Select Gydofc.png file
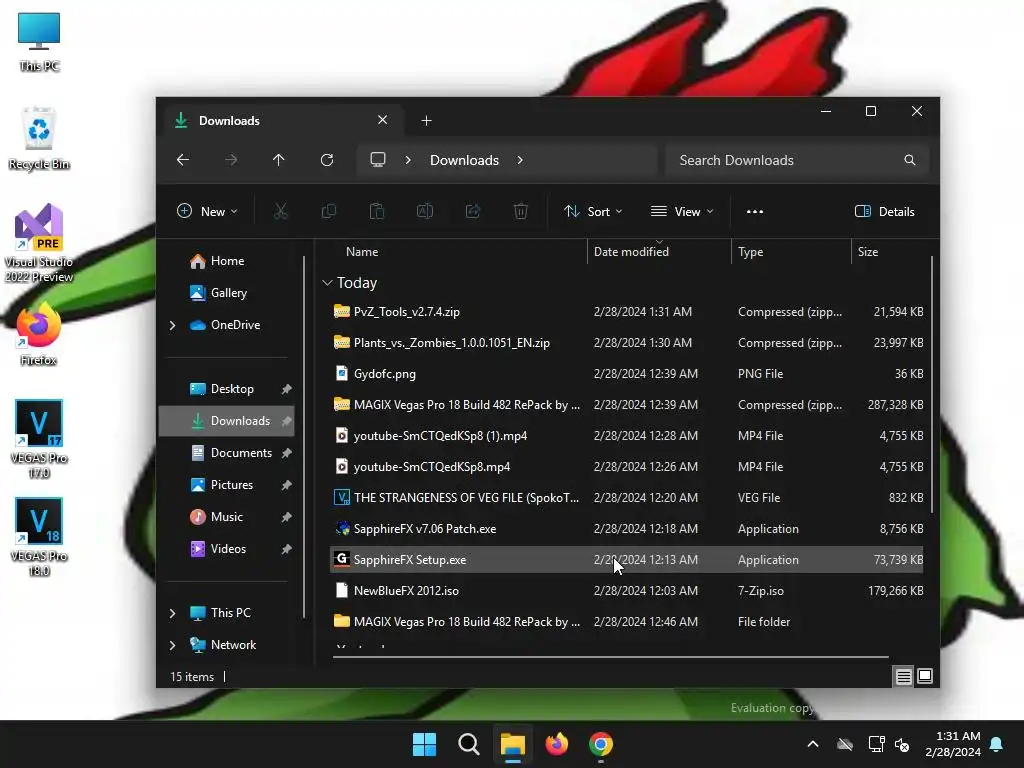This screenshot has height=768, width=1024. [x=627, y=374]
